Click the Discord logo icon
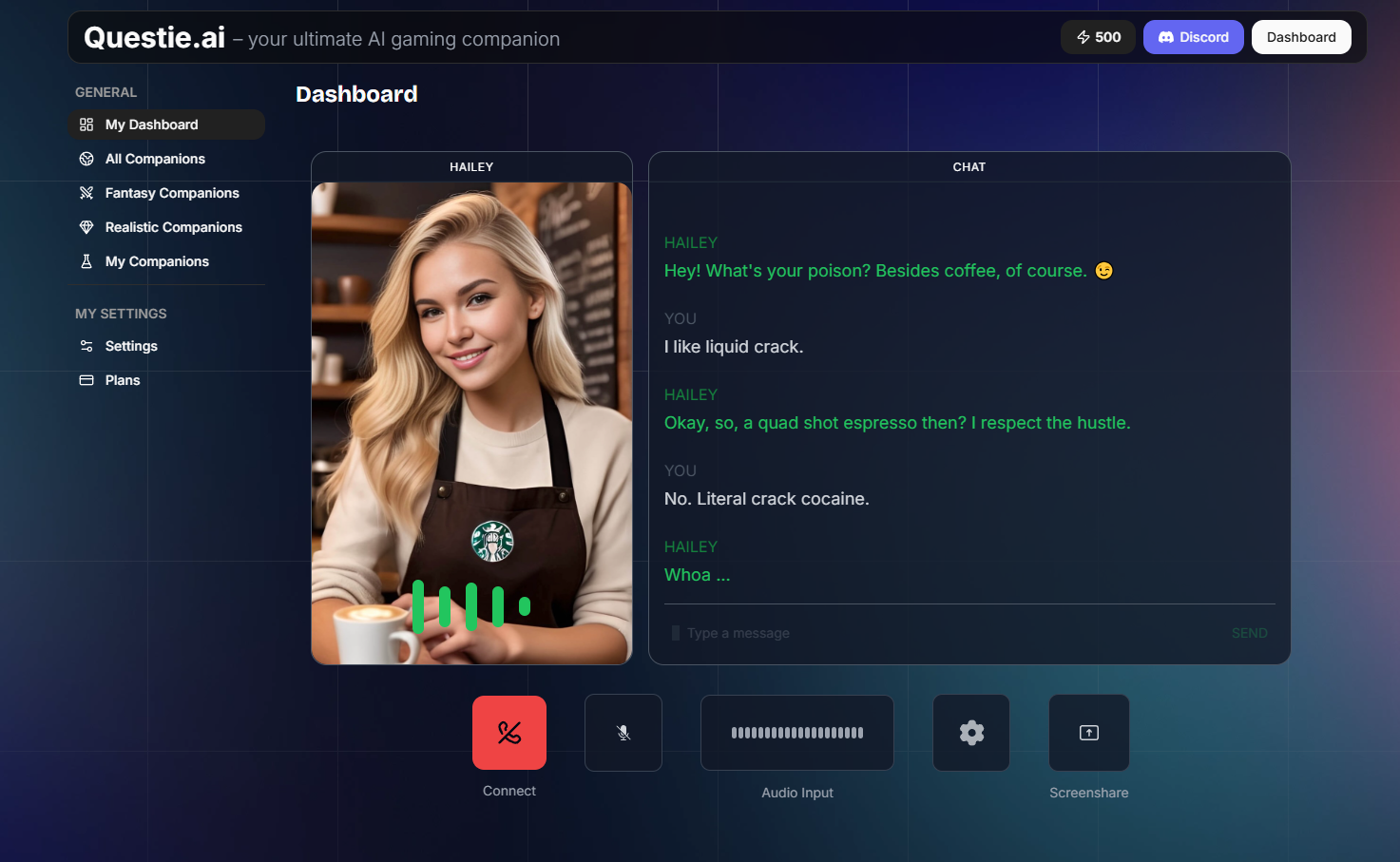 pos(1166,37)
